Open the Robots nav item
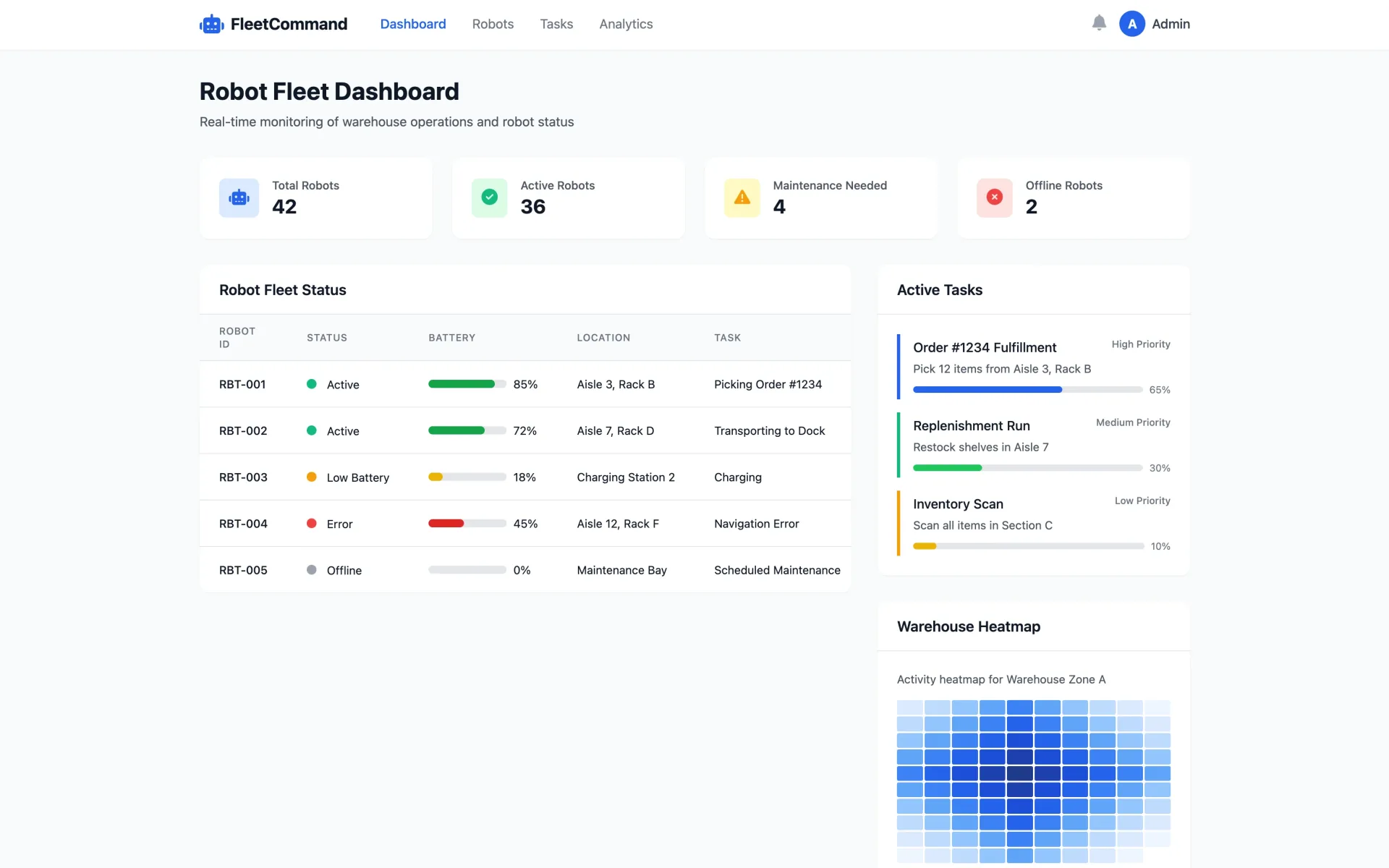This screenshot has width=1389, height=868. pos(493,24)
